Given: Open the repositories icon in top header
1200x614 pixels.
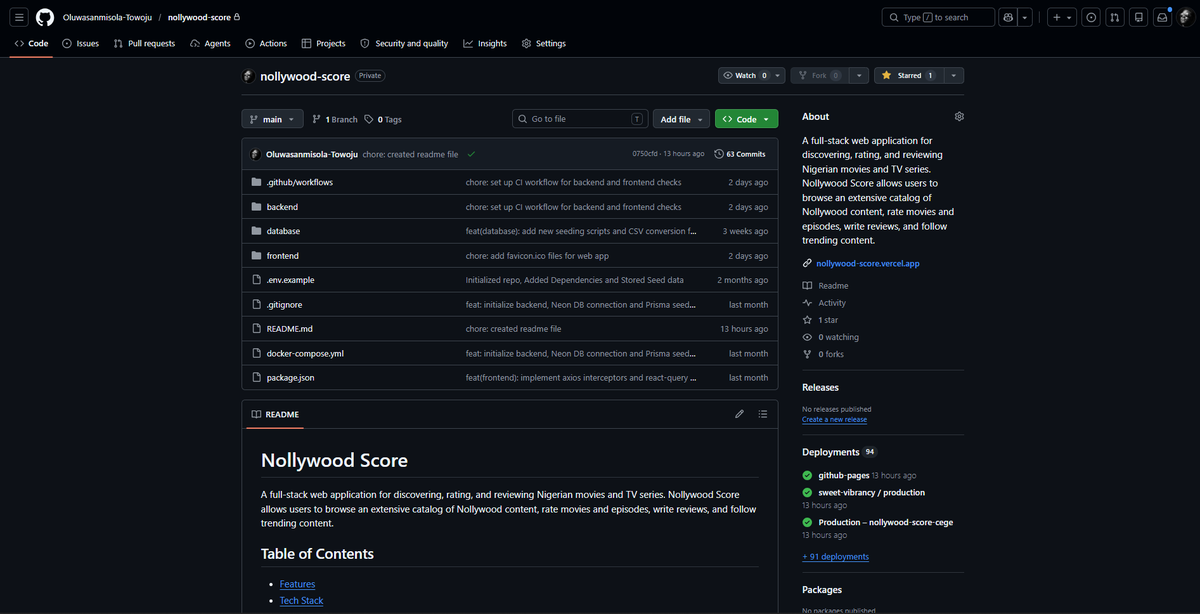Looking at the screenshot, I should coord(1138,17).
